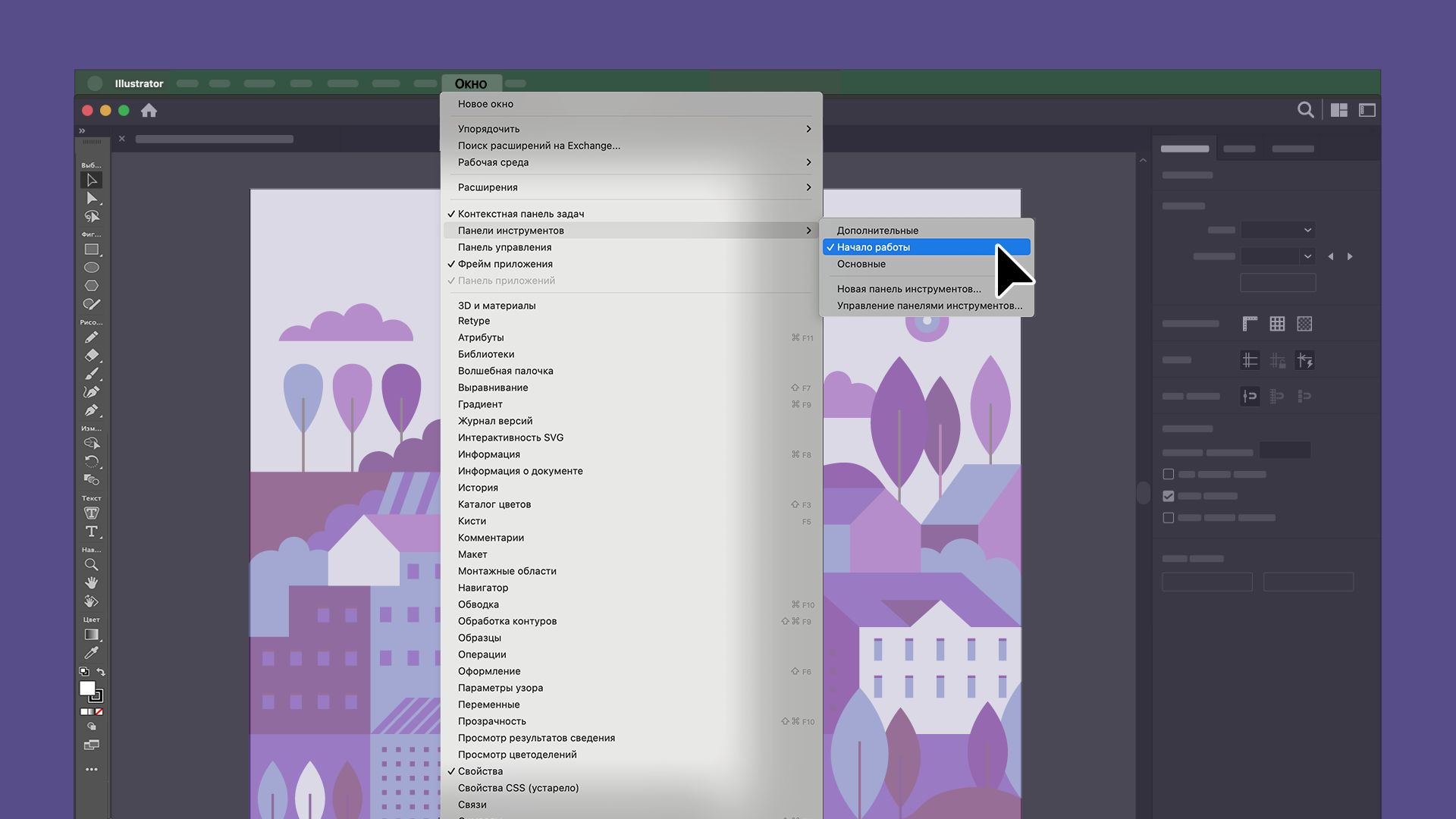The image size is (1456, 819).
Task: Choose Основные toolbar option
Action: (x=861, y=264)
